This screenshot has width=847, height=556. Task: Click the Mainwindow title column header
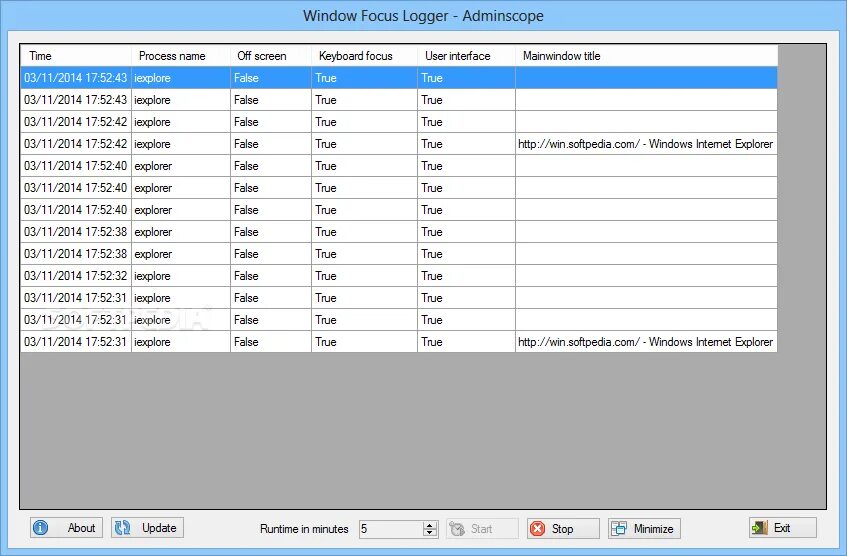[x=647, y=56]
